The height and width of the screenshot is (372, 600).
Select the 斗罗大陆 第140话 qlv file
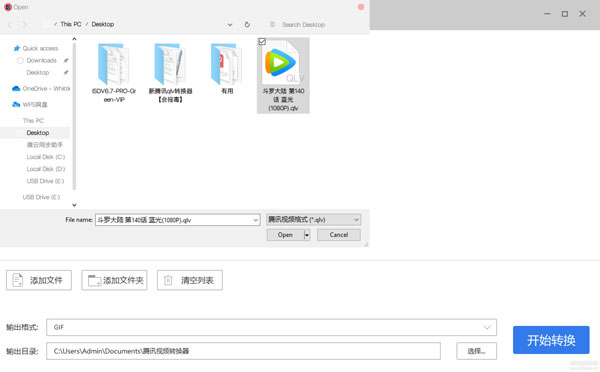pos(283,75)
